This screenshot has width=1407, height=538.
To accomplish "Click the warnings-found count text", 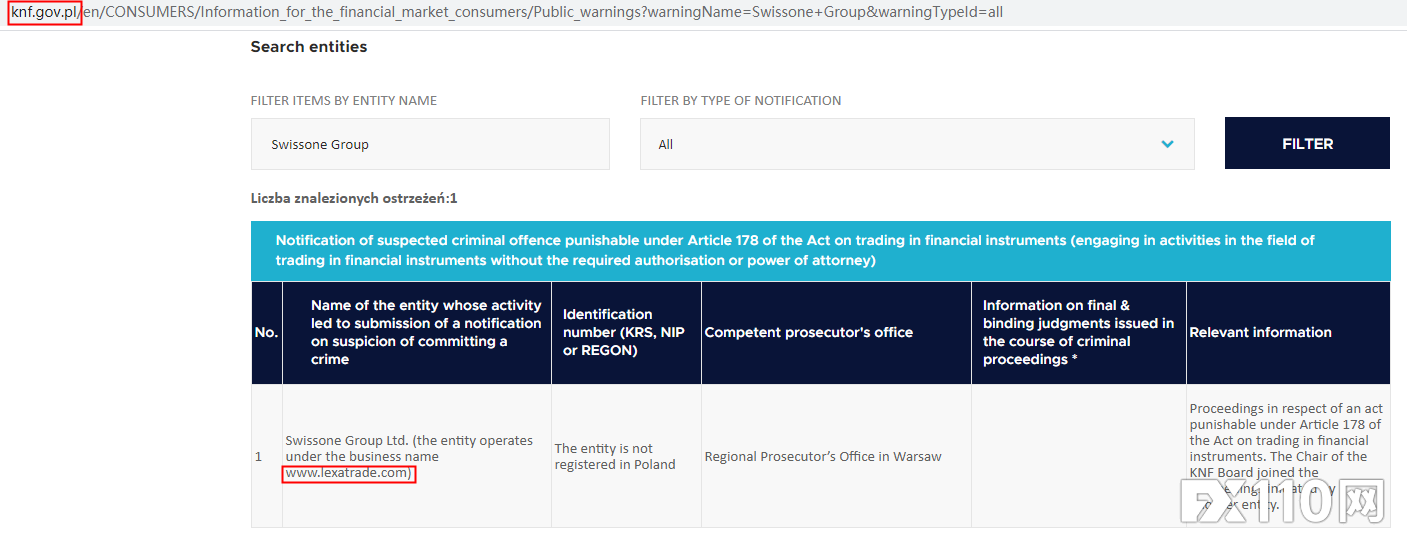I will click(x=354, y=199).
